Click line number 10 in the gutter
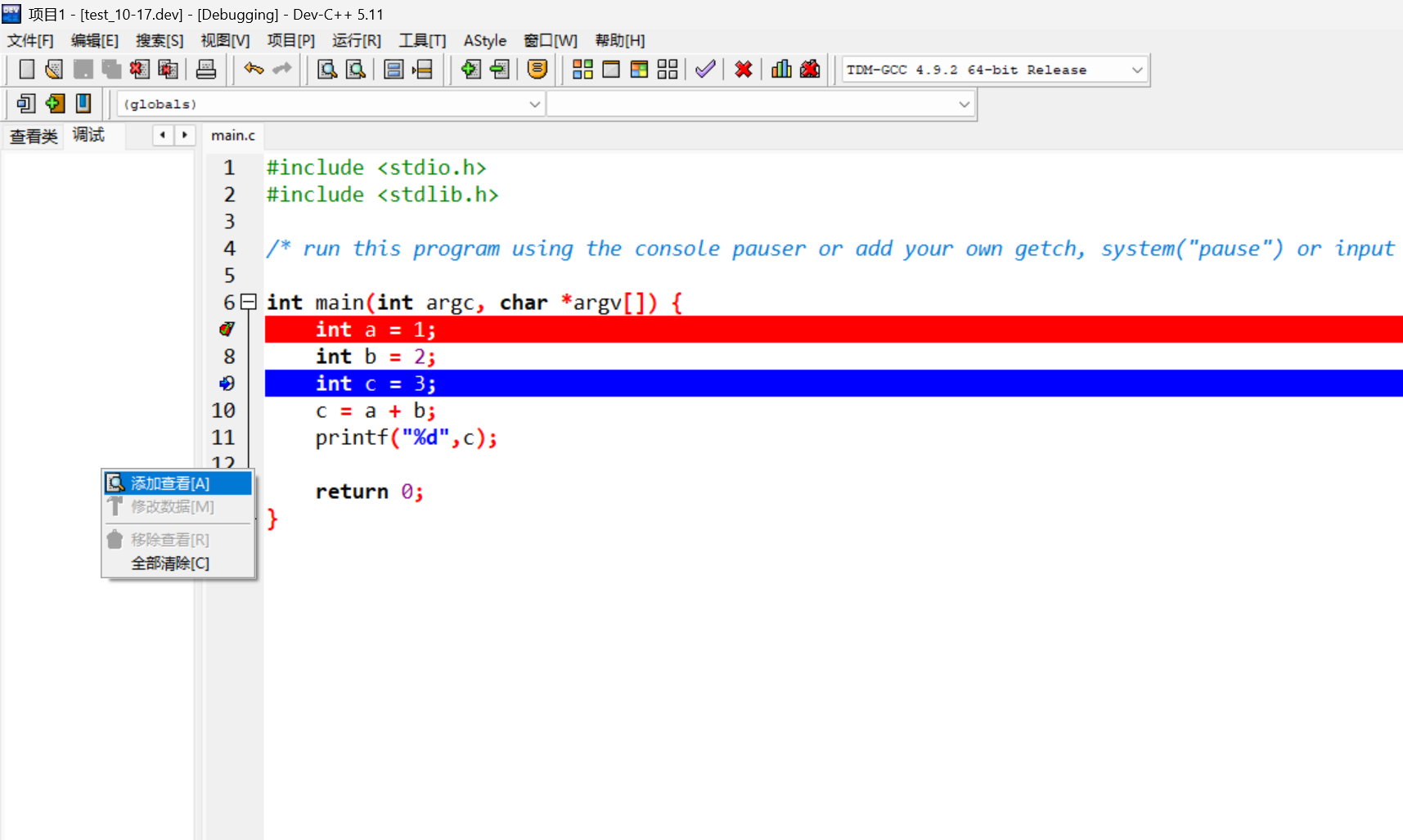Screen dimensions: 1403x840 click(x=223, y=411)
